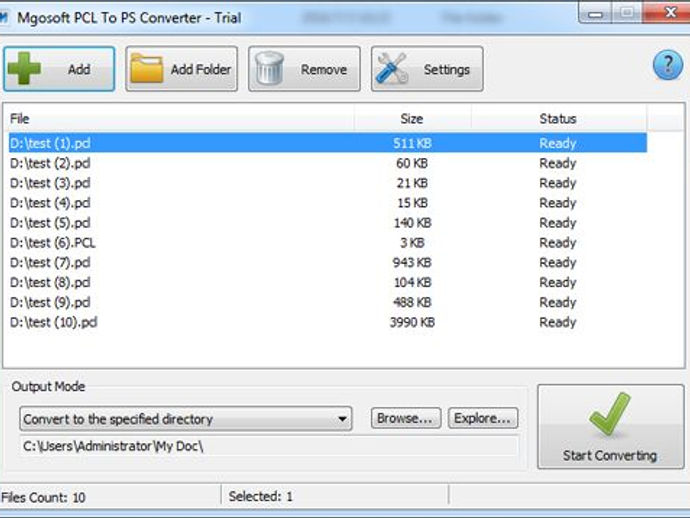Sort the list by the File column header
Screen dimensions: 690x518
(181, 118)
